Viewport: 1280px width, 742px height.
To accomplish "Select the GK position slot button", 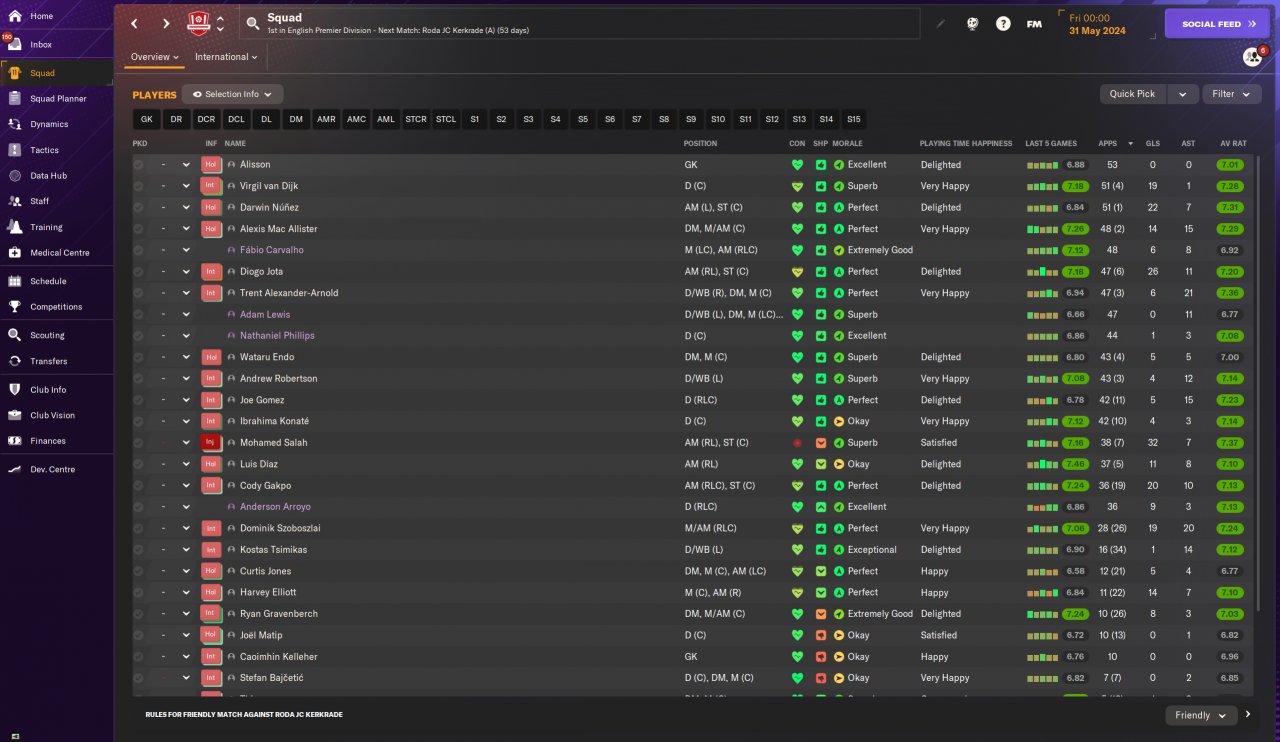I will (147, 119).
